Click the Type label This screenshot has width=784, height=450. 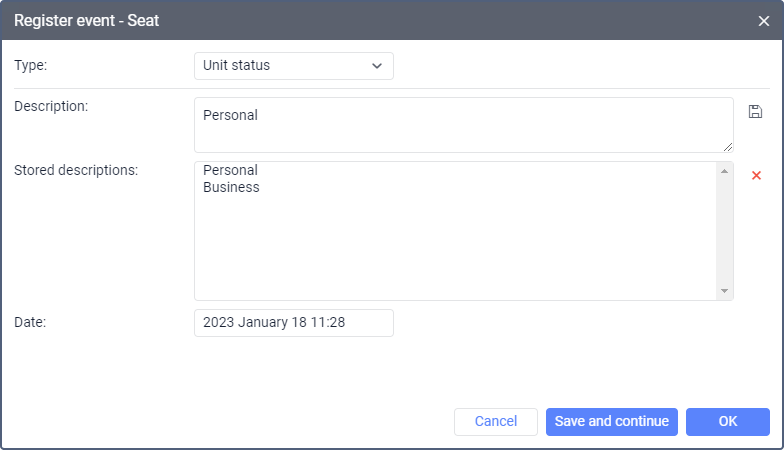pos(31,66)
